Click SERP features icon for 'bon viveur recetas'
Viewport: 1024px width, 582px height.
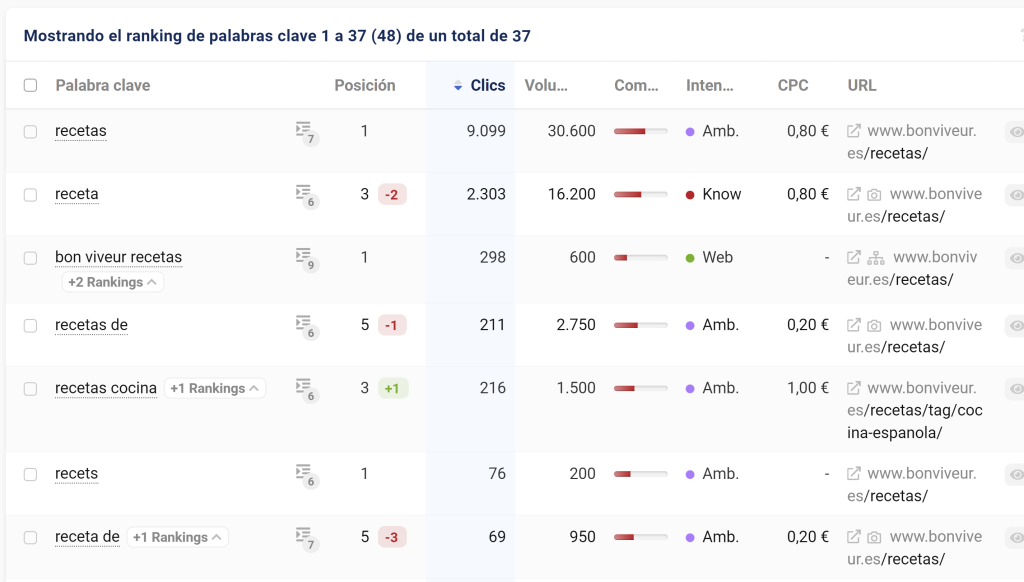click(x=305, y=258)
